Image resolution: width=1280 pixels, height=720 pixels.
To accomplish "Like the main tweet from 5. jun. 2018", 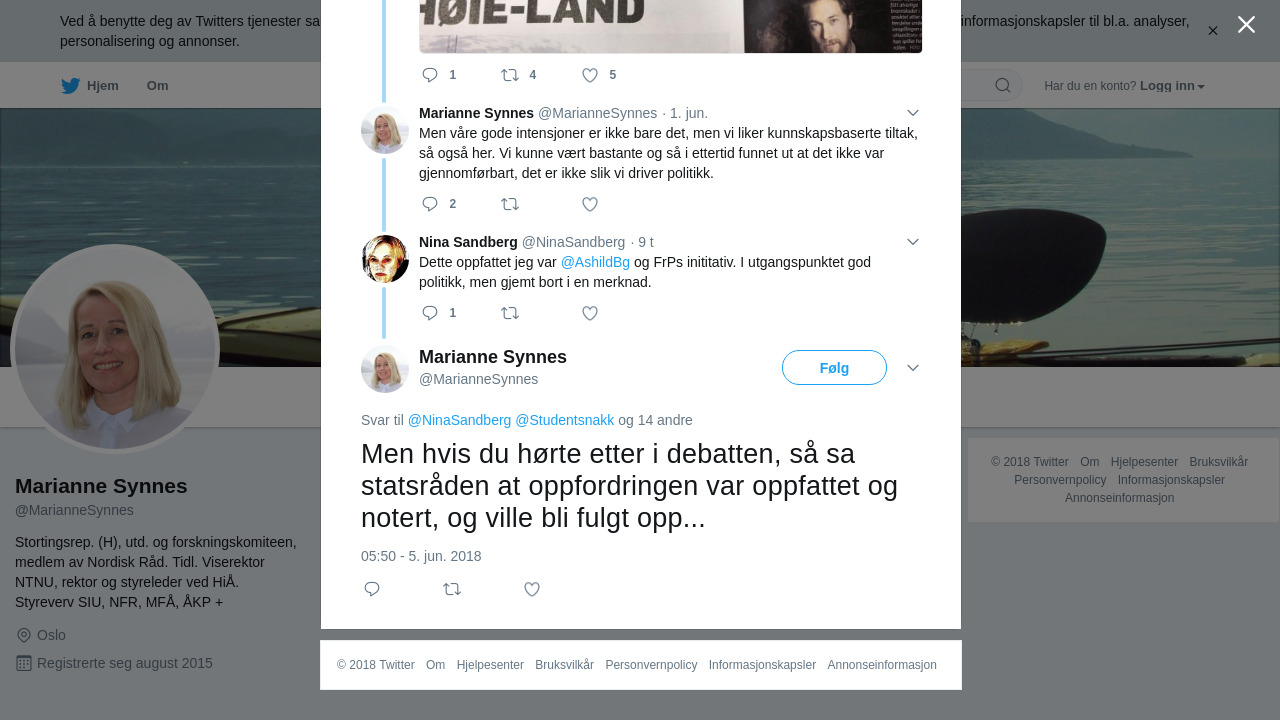I will point(532,589).
